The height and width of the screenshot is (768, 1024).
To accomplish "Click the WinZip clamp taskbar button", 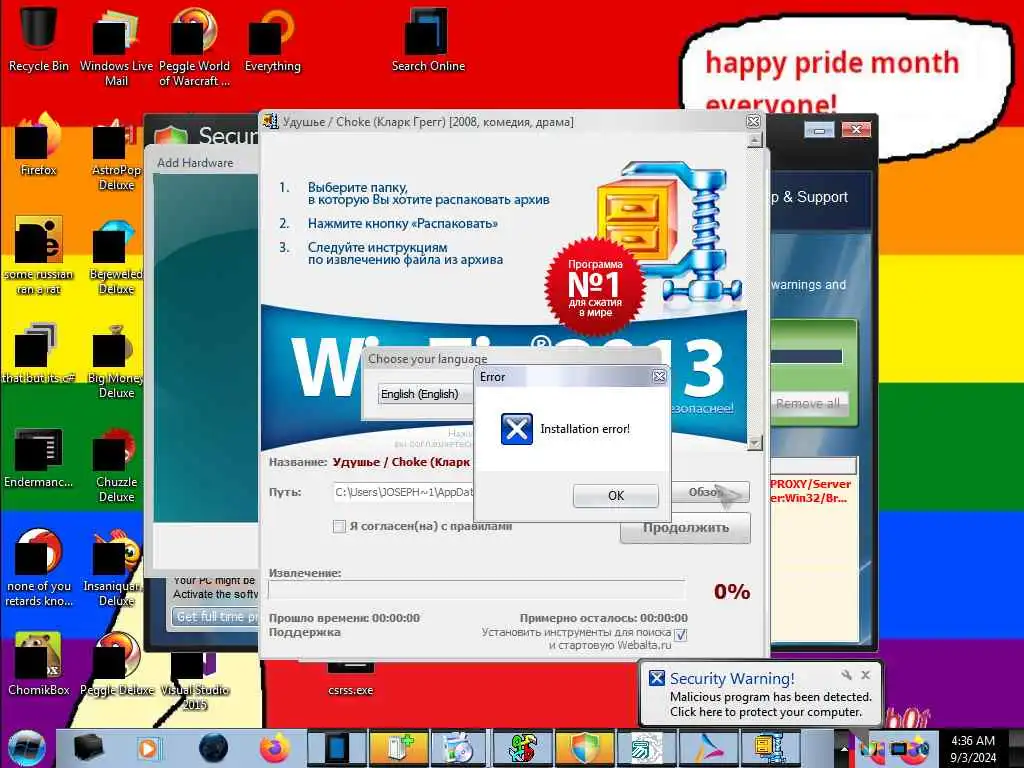I will pyautogui.click(x=770, y=748).
